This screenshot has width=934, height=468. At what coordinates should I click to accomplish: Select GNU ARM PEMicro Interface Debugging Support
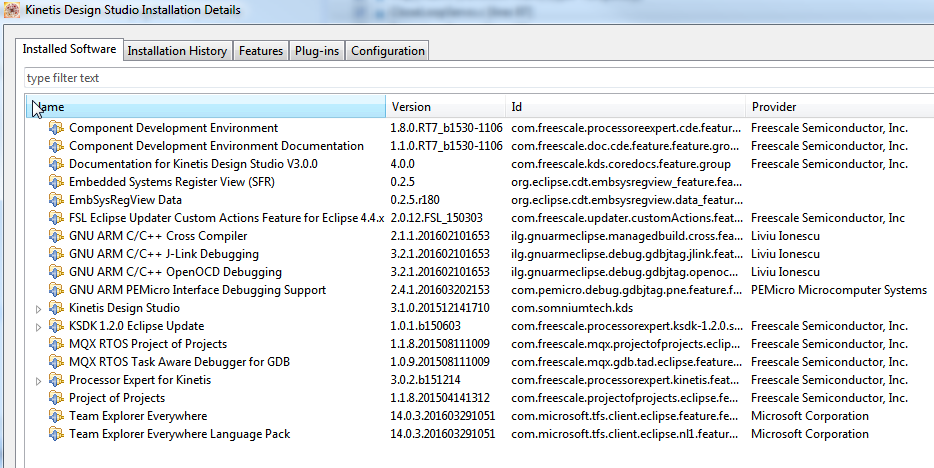click(197, 290)
